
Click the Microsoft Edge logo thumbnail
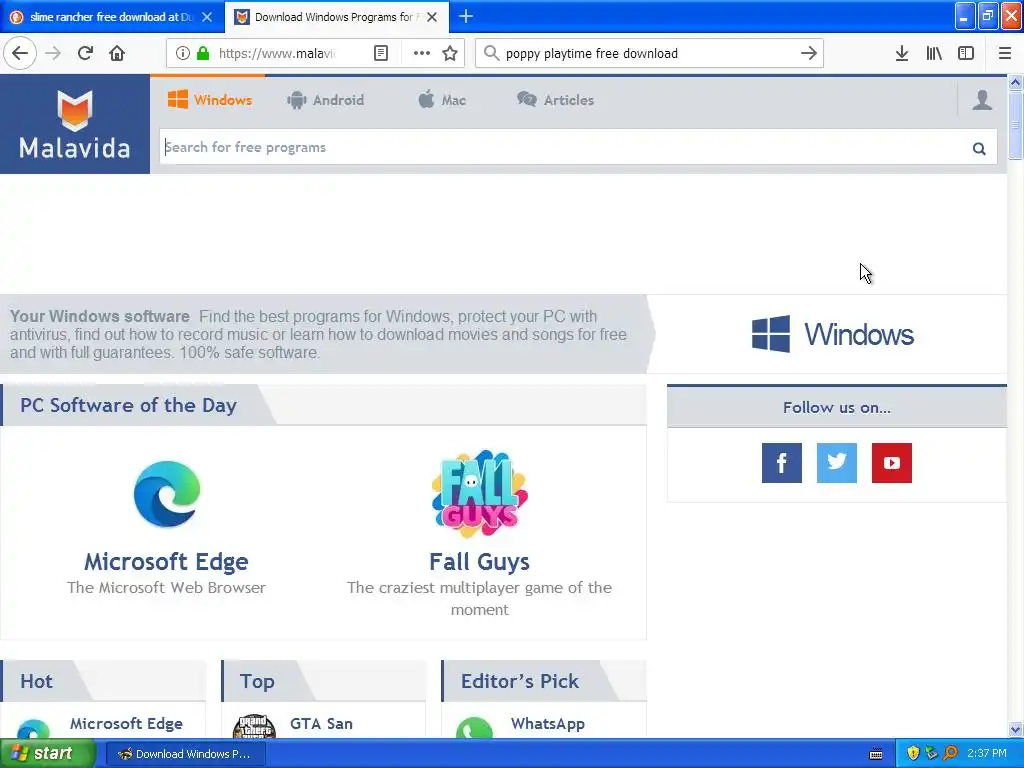167,494
